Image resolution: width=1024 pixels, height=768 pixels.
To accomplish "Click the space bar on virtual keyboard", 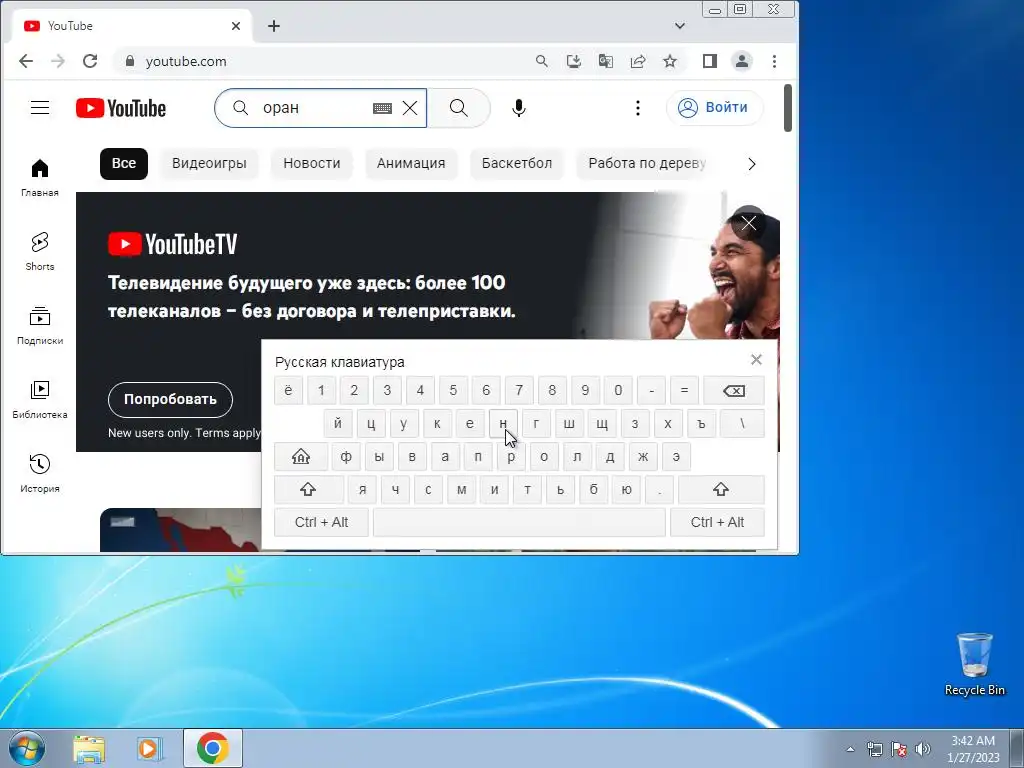I will click(x=519, y=522).
